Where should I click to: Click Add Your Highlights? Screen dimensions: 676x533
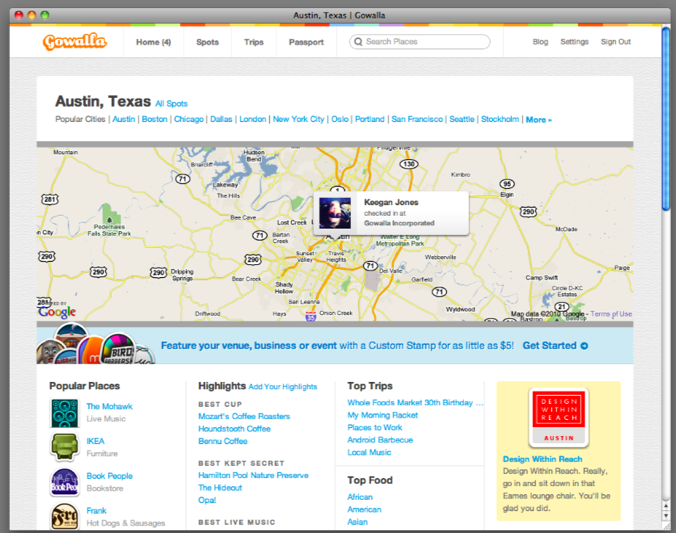point(283,387)
